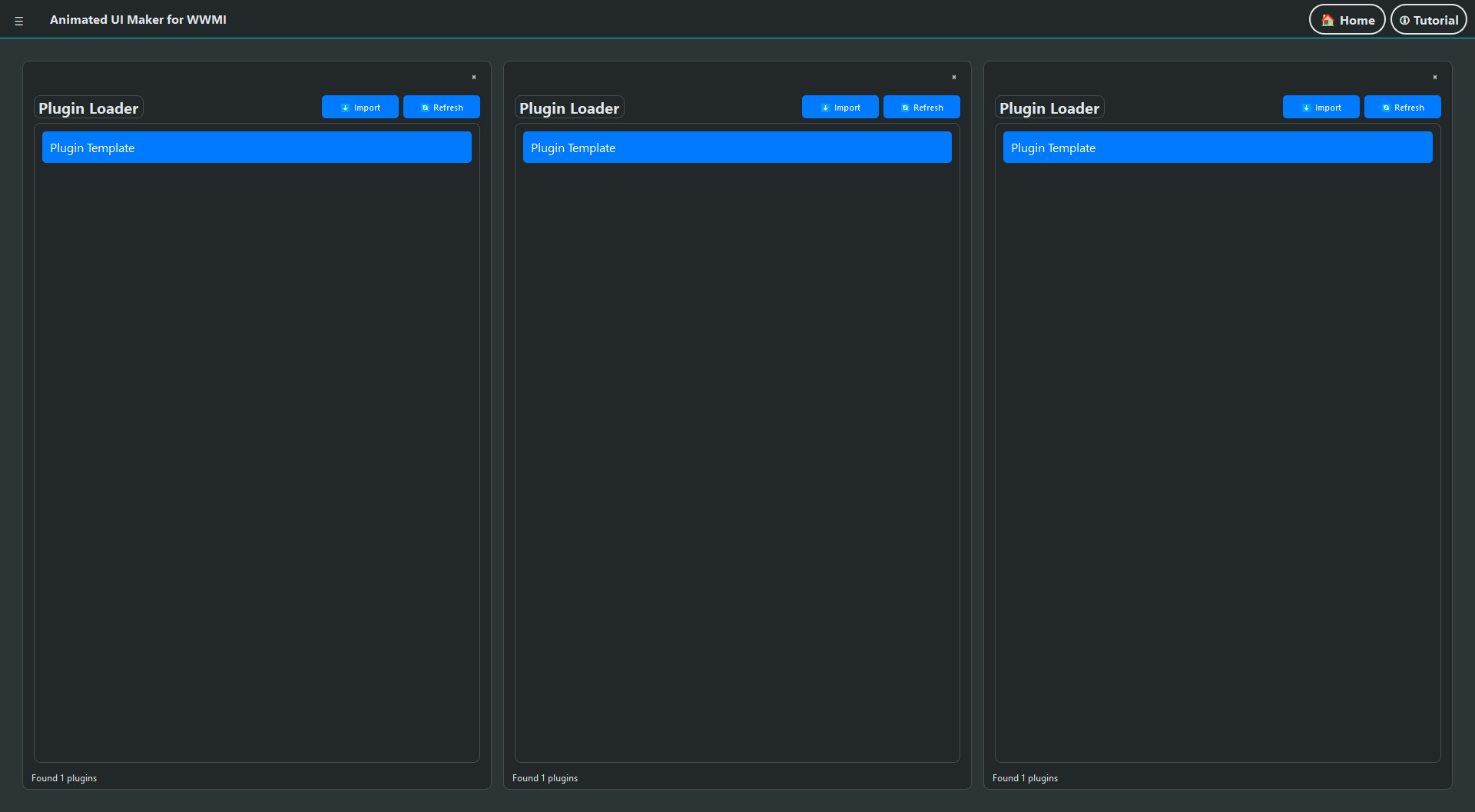
Task: Select Plugin Template in the third Plugin Loader
Action: [1218, 147]
